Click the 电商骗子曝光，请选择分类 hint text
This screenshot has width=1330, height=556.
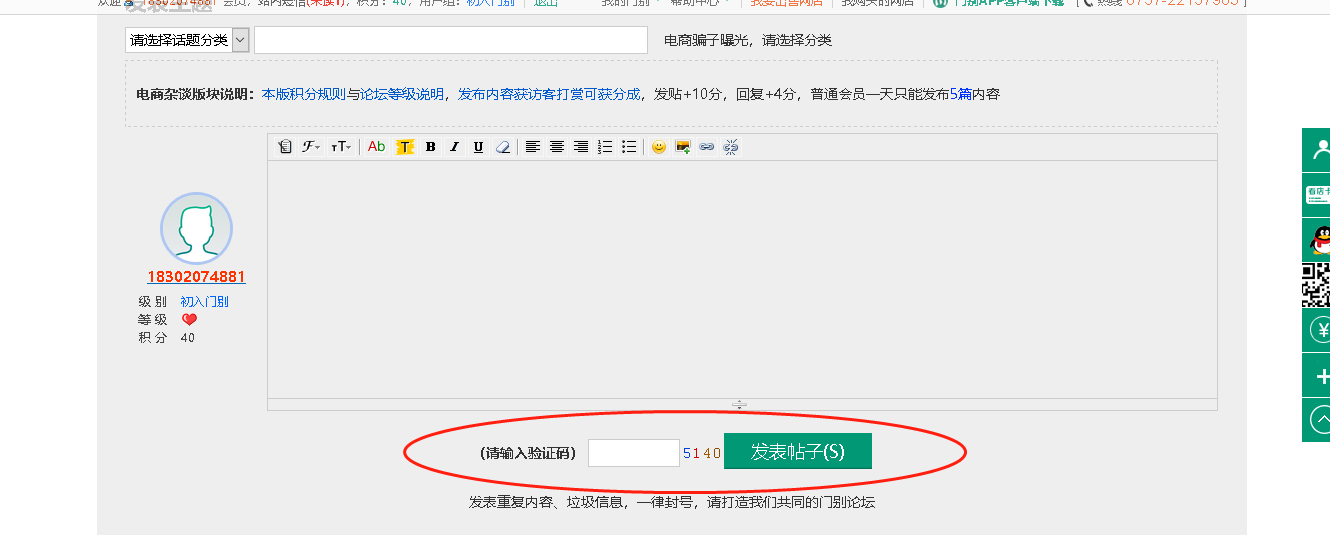pos(748,40)
